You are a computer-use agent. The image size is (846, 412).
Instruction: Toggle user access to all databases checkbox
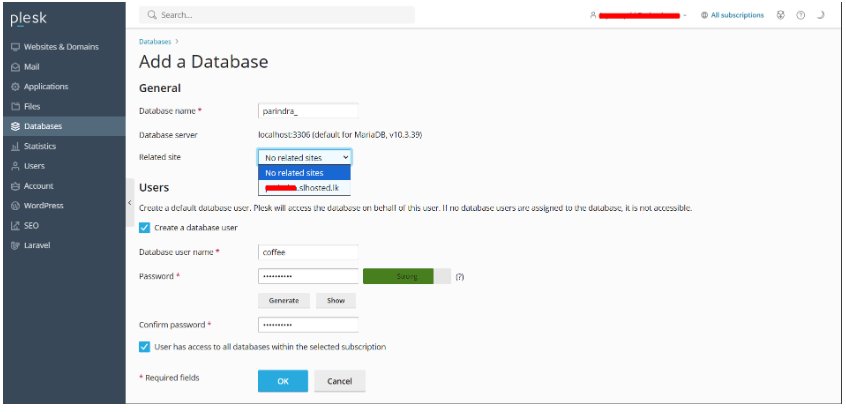coord(145,347)
